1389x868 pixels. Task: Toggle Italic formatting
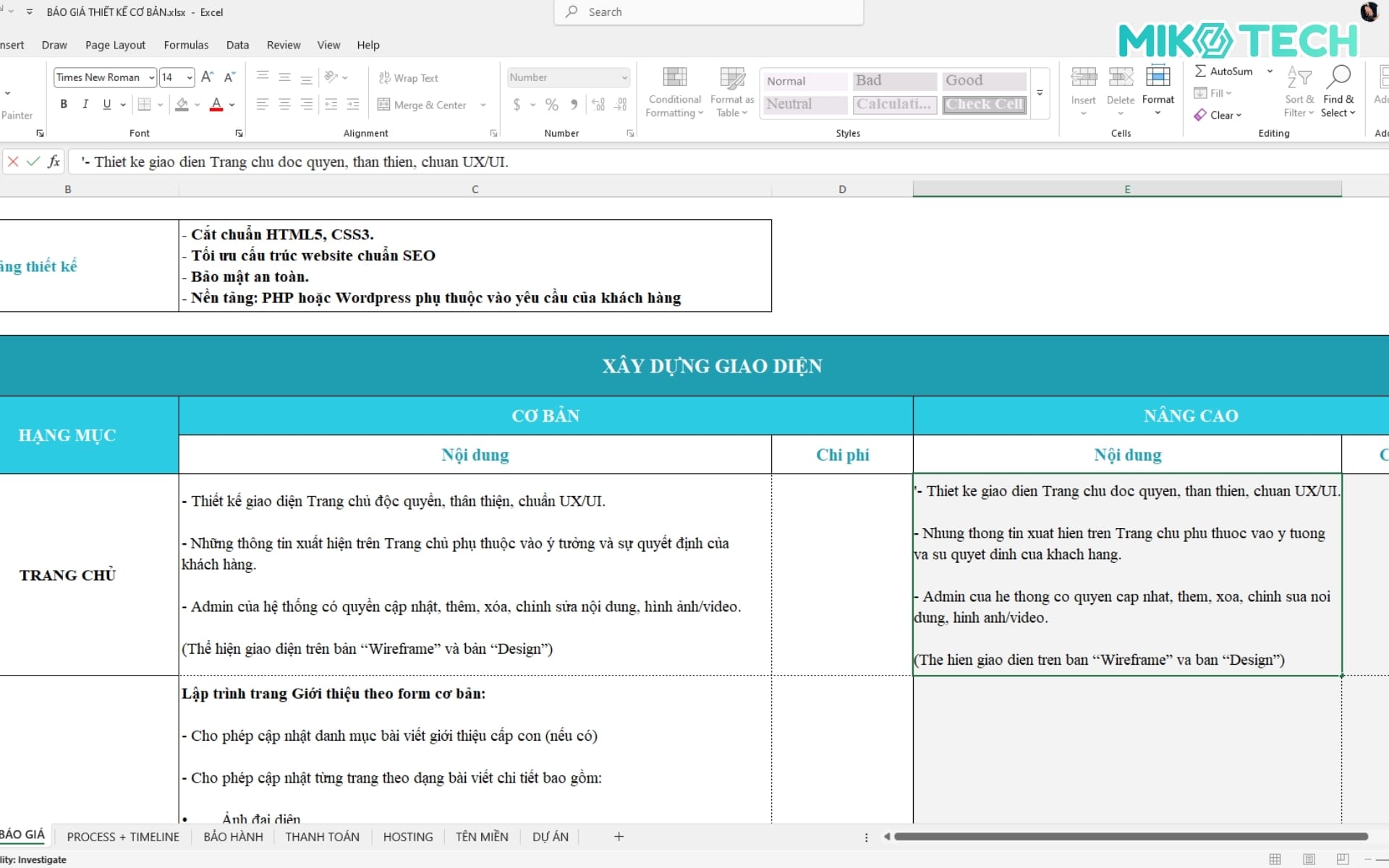coord(85,104)
